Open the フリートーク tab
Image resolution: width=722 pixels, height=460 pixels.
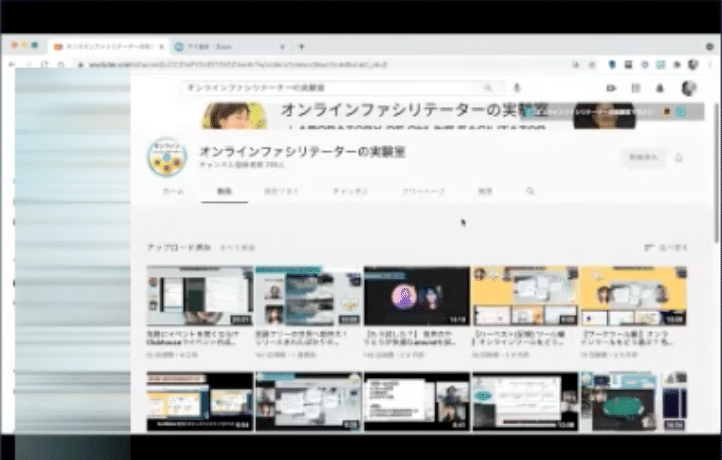pos(423,191)
